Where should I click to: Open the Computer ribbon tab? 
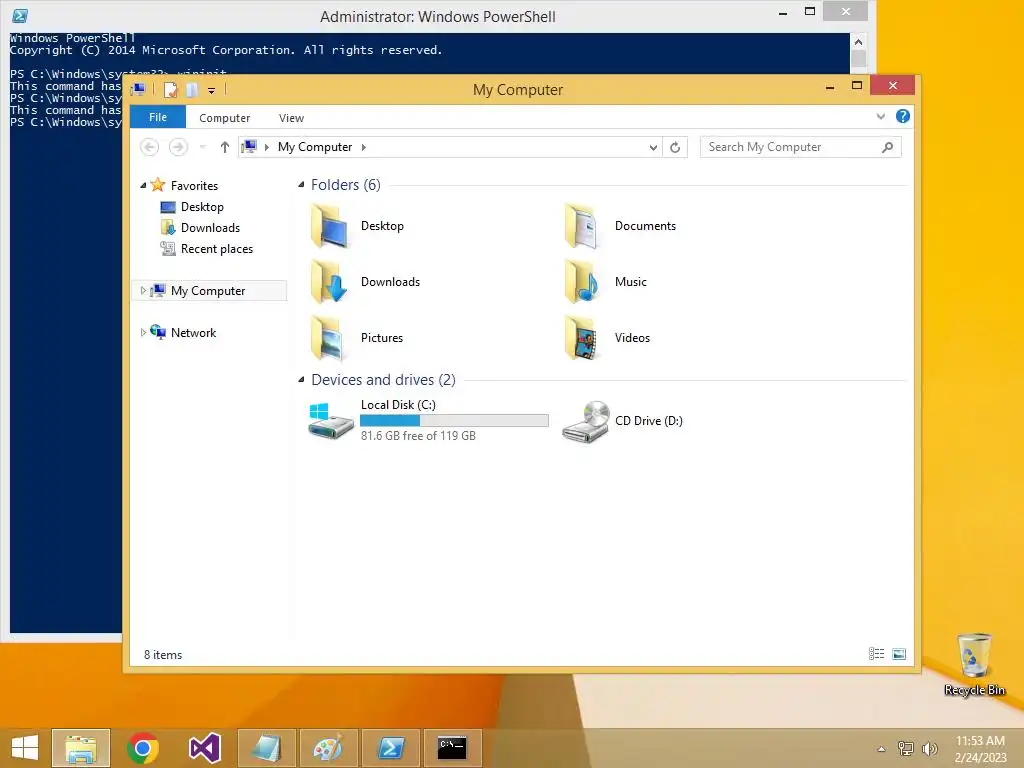pyautogui.click(x=225, y=118)
